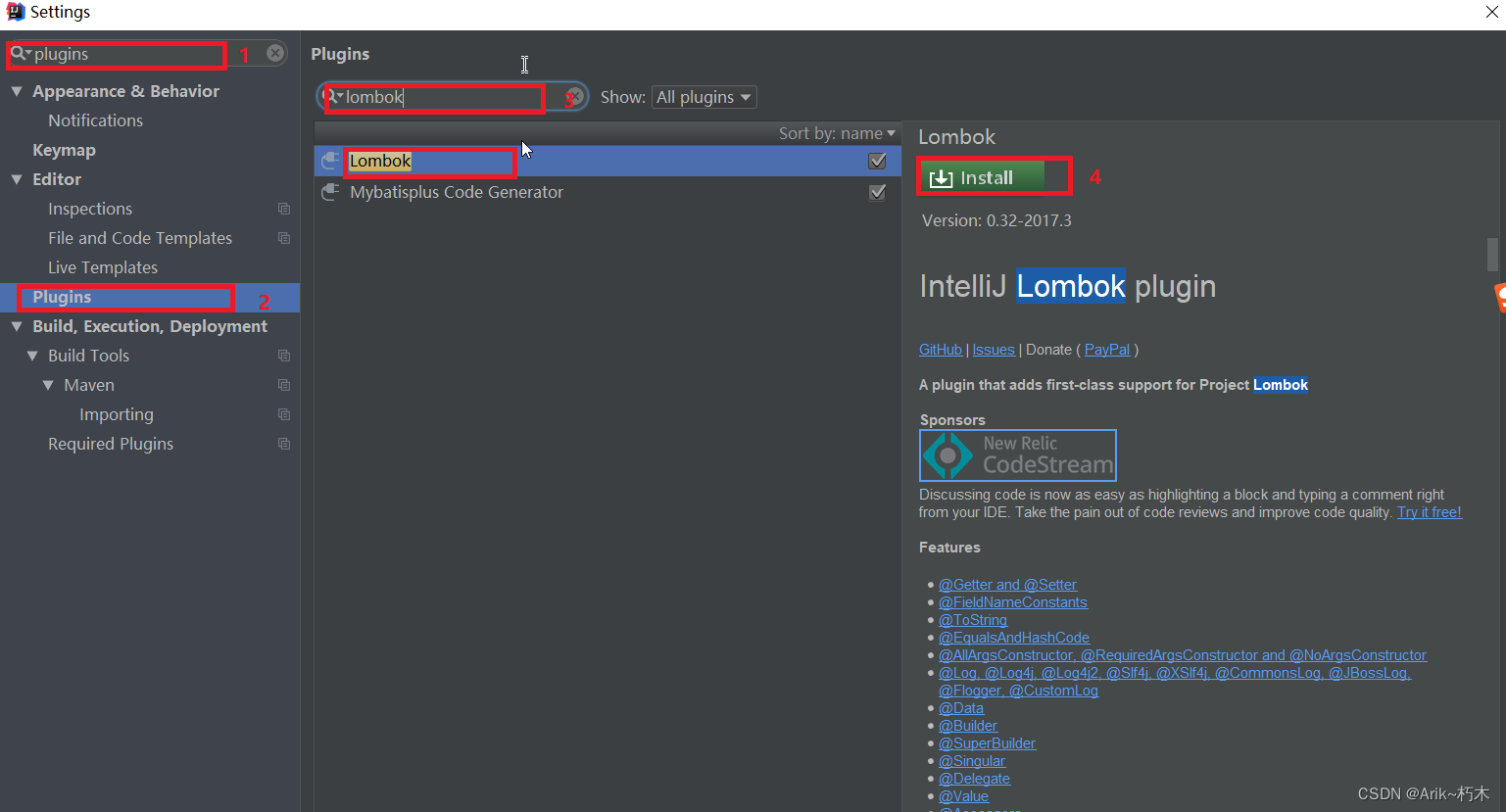This screenshot has height=812, width=1506.
Task: Clear the lombok plugin search text
Action: point(575,96)
